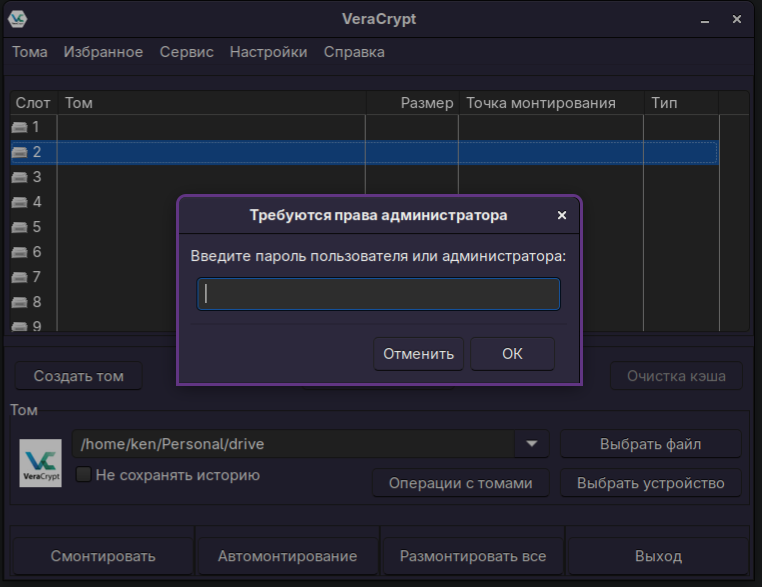Select the drive icon for slot 2
The width and height of the screenshot is (762, 587).
pyautogui.click(x=19, y=152)
